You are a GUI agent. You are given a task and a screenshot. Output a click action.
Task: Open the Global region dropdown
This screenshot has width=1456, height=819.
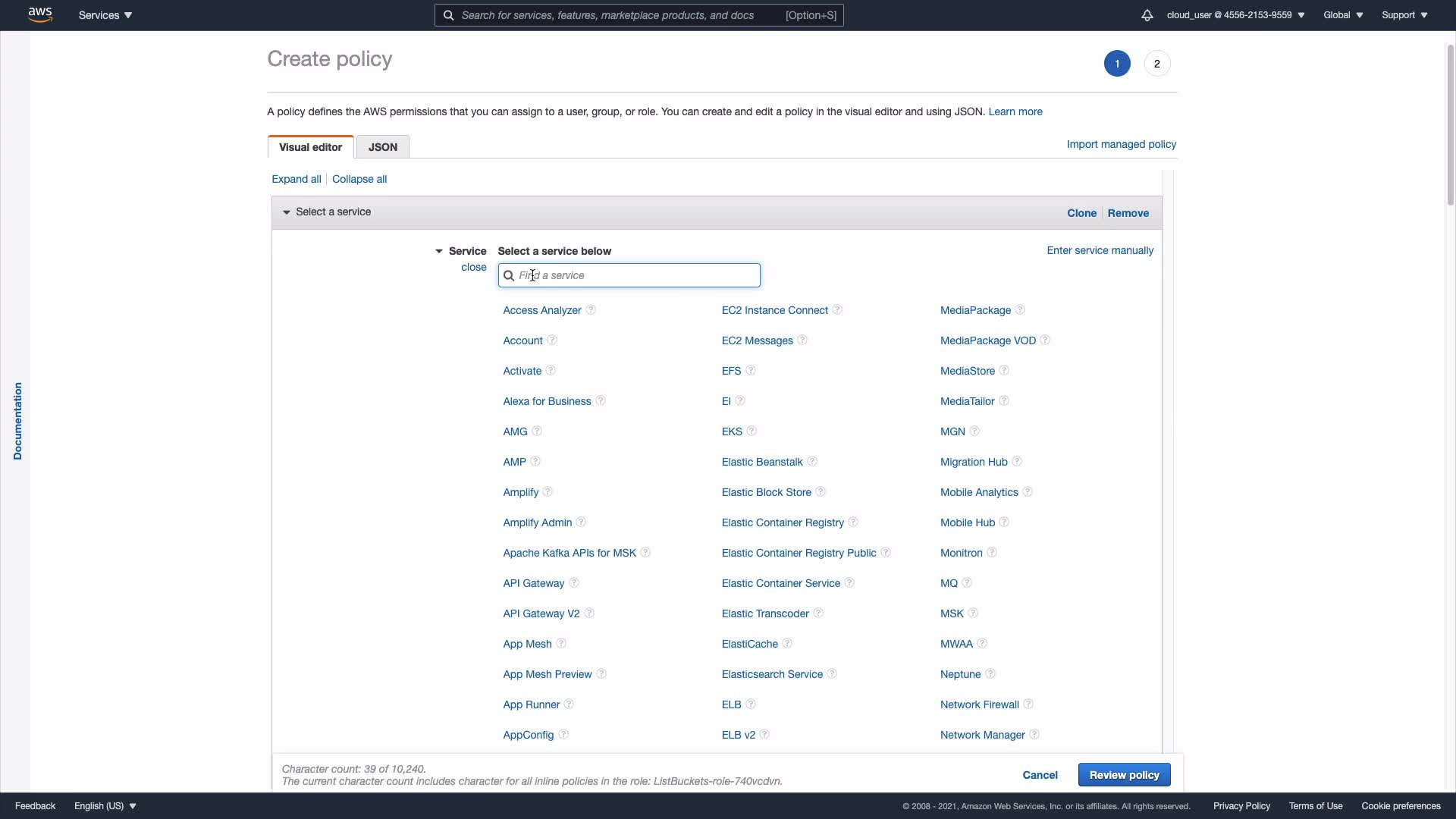click(x=1342, y=15)
